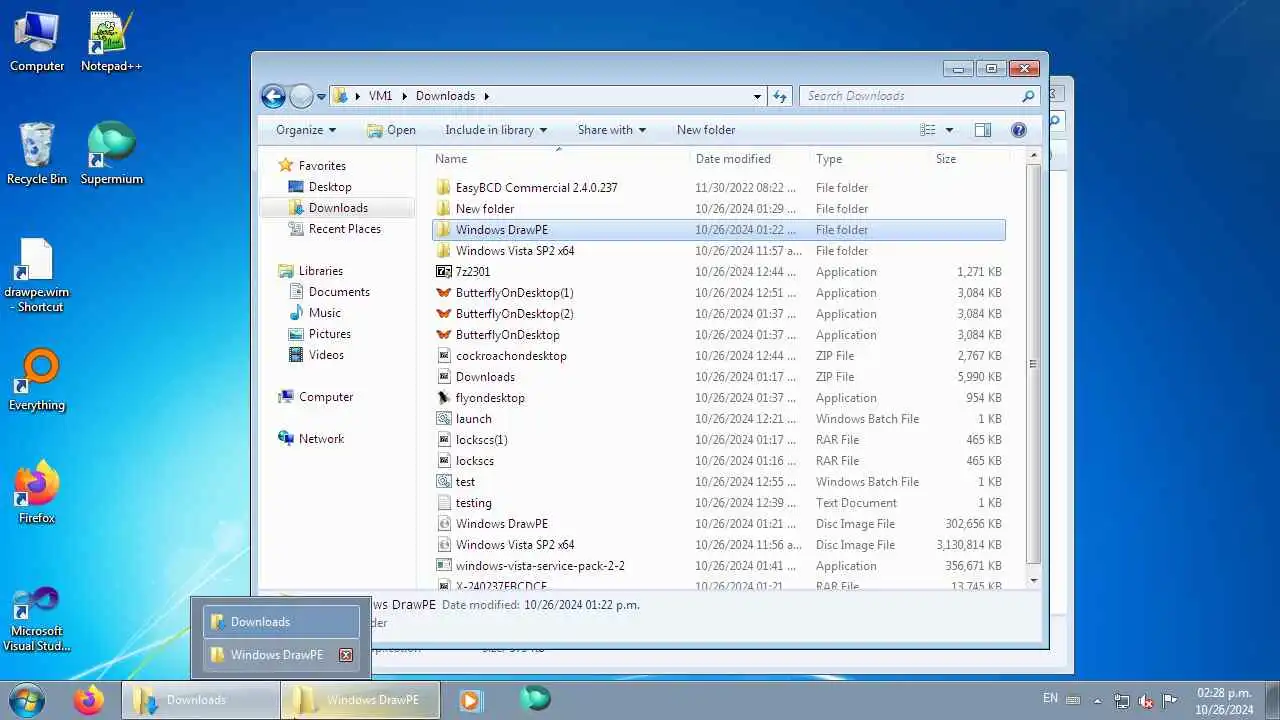Open the recent pages dropdown arrow
This screenshot has height=720, width=1280.
click(321, 97)
